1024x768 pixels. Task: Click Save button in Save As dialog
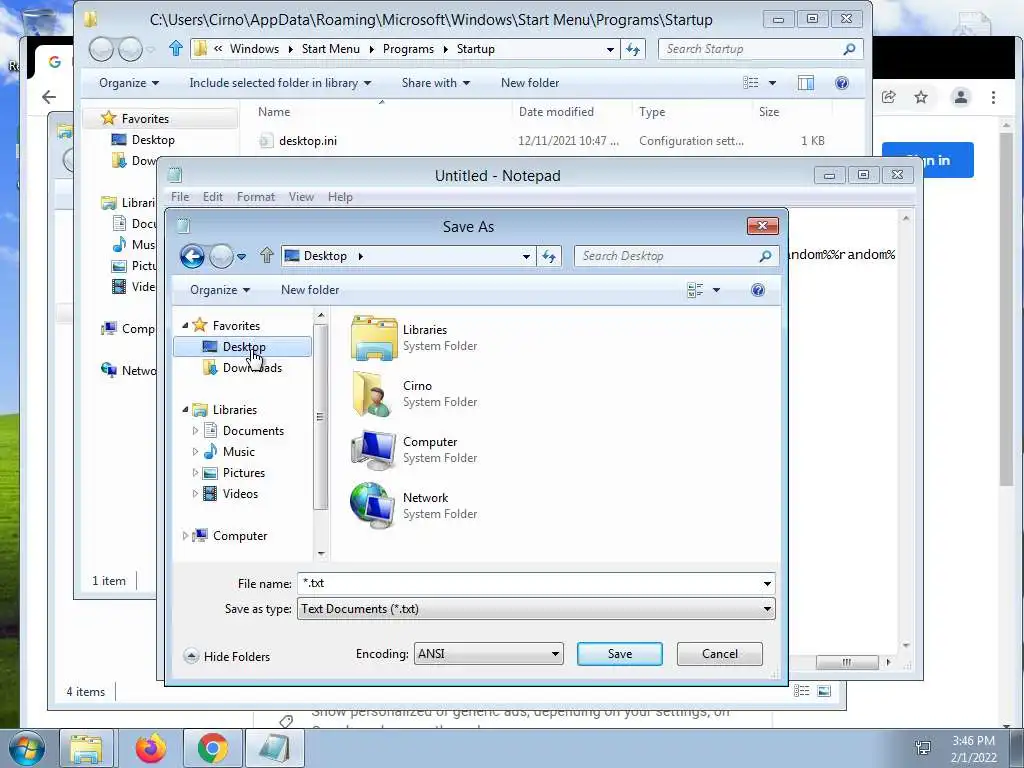tap(620, 654)
